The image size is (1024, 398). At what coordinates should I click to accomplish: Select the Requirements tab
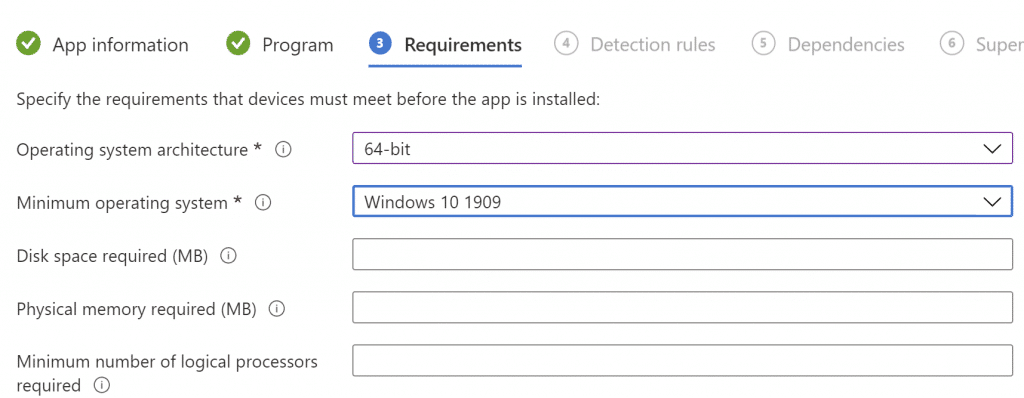(463, 45)
